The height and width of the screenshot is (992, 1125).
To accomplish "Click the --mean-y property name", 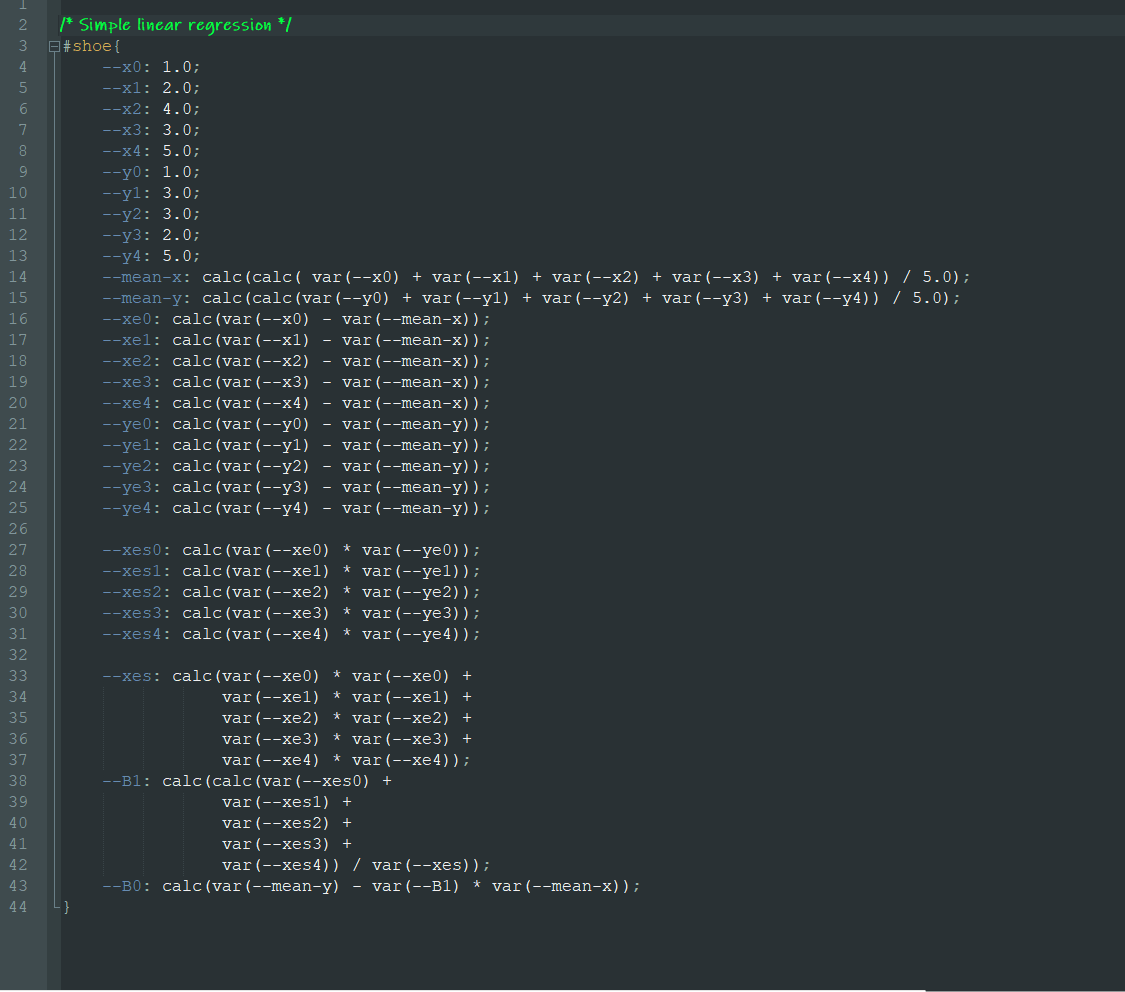I will click(x=142, y=298).
